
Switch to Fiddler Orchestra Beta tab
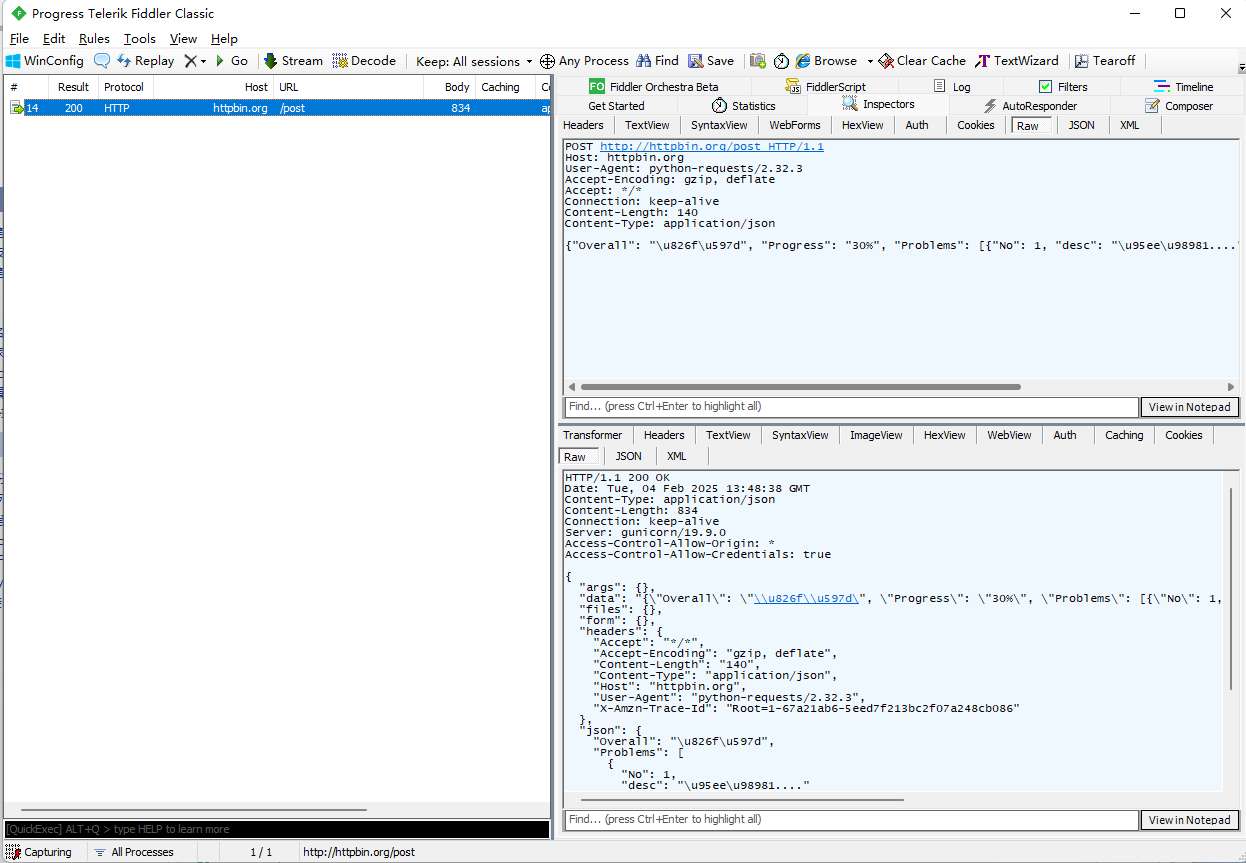(x=654, y=87)
